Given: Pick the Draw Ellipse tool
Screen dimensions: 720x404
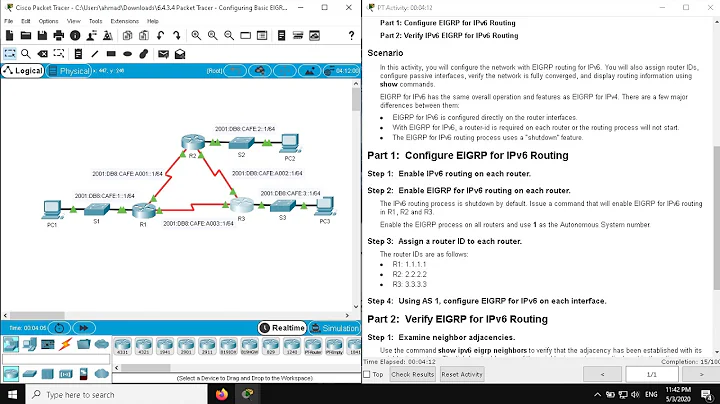Looking at the screenshot, I should point(127,54).
